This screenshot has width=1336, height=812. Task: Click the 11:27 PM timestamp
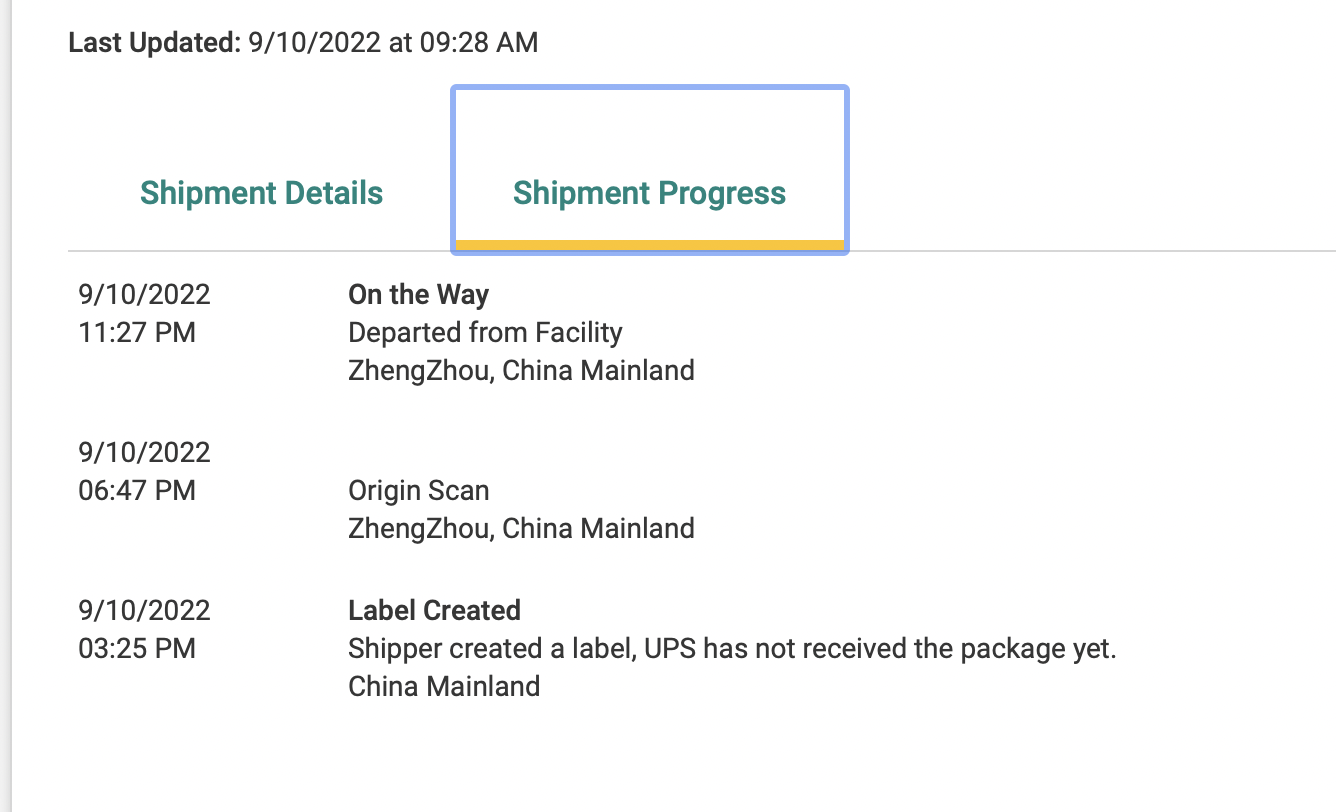[x=137, y=333]
